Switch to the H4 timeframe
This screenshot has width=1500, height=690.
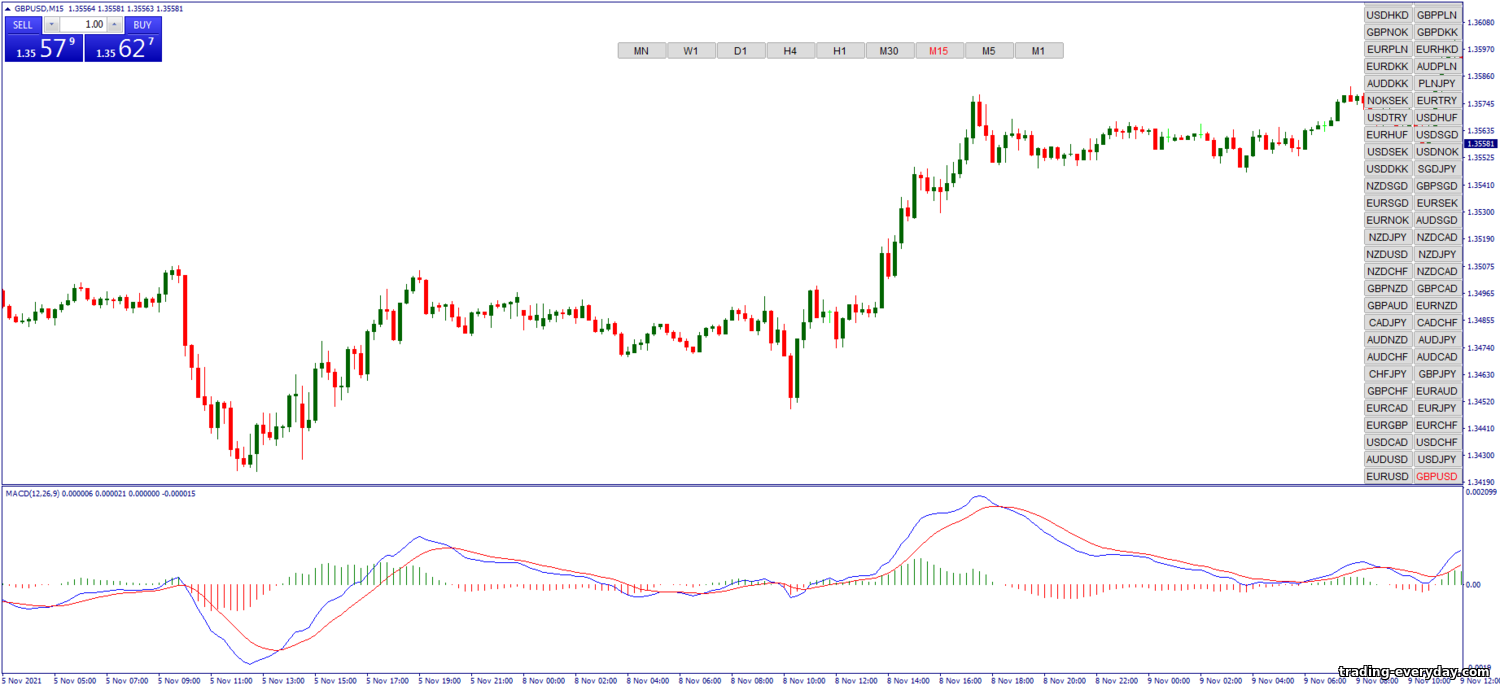click(790, 50)
